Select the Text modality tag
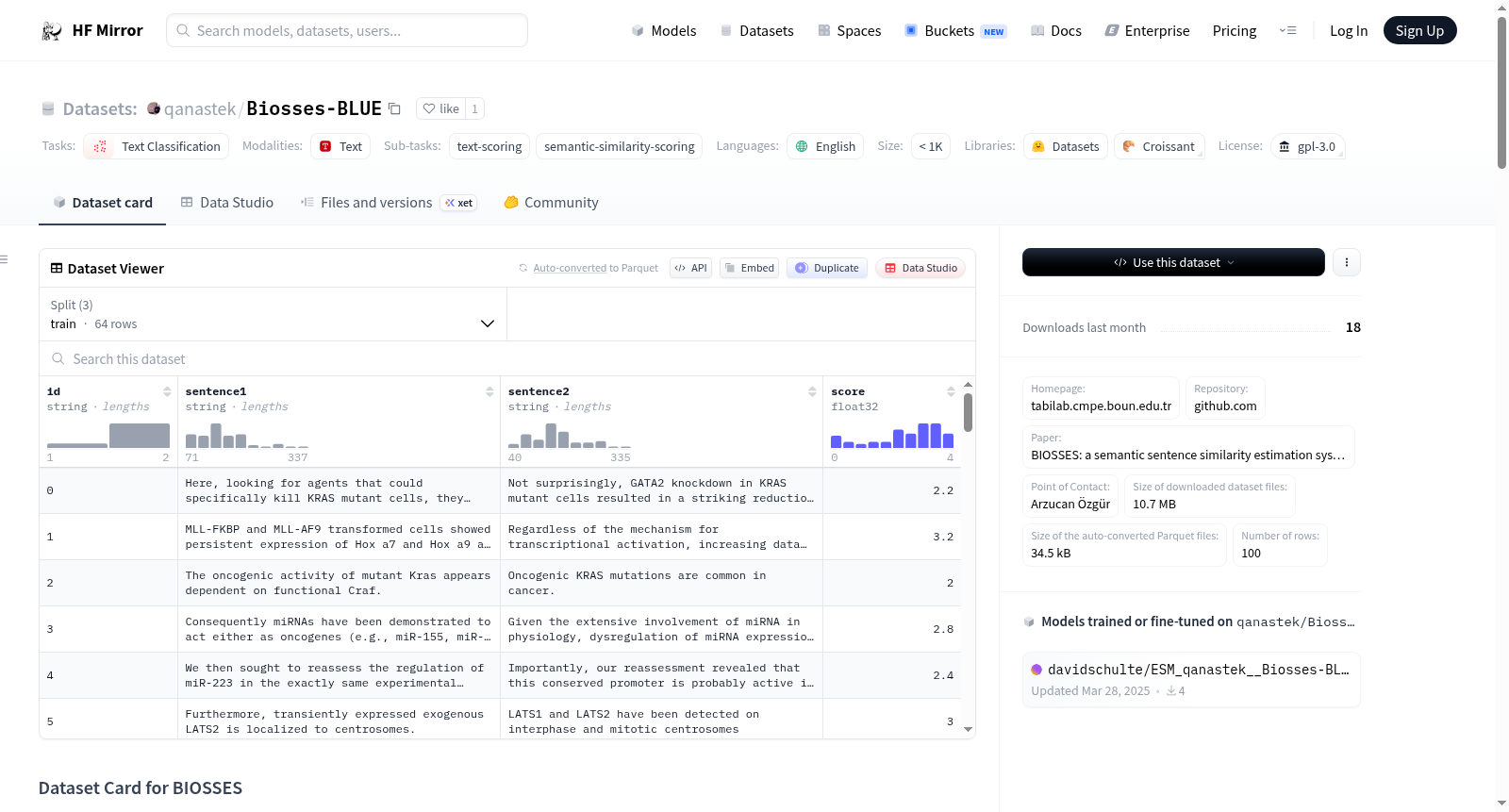 tap(340, 146)
